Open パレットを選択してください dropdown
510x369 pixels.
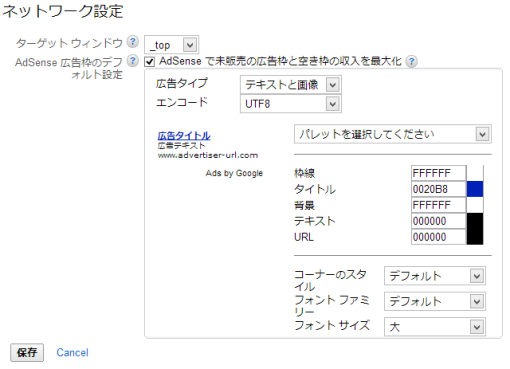coord(393,134)
